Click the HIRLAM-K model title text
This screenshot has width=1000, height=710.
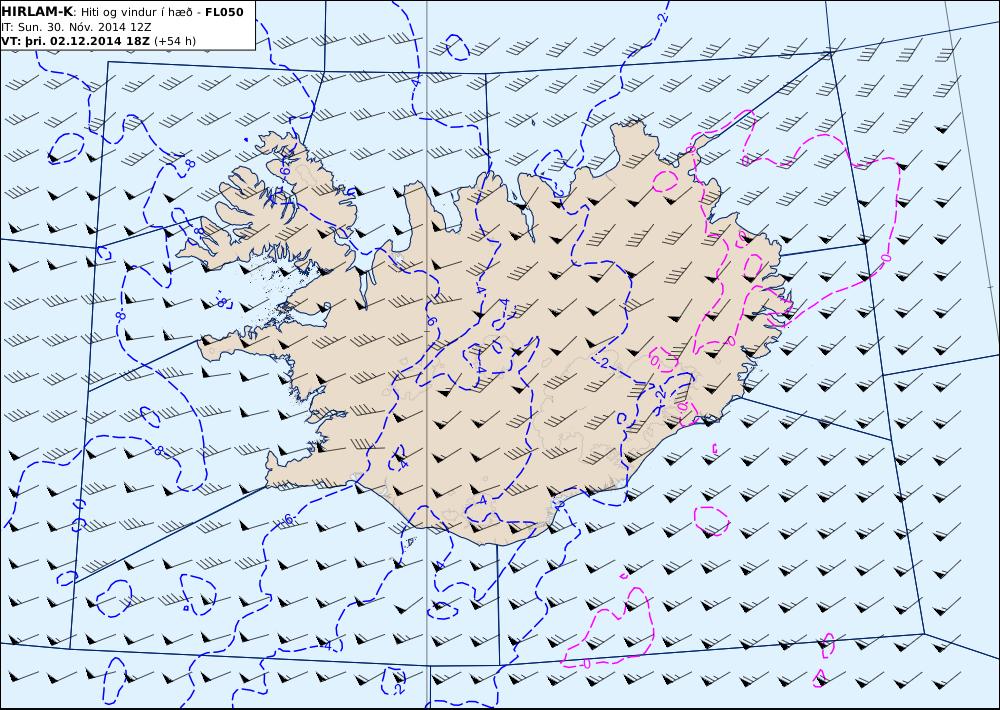tap(38, 12)
